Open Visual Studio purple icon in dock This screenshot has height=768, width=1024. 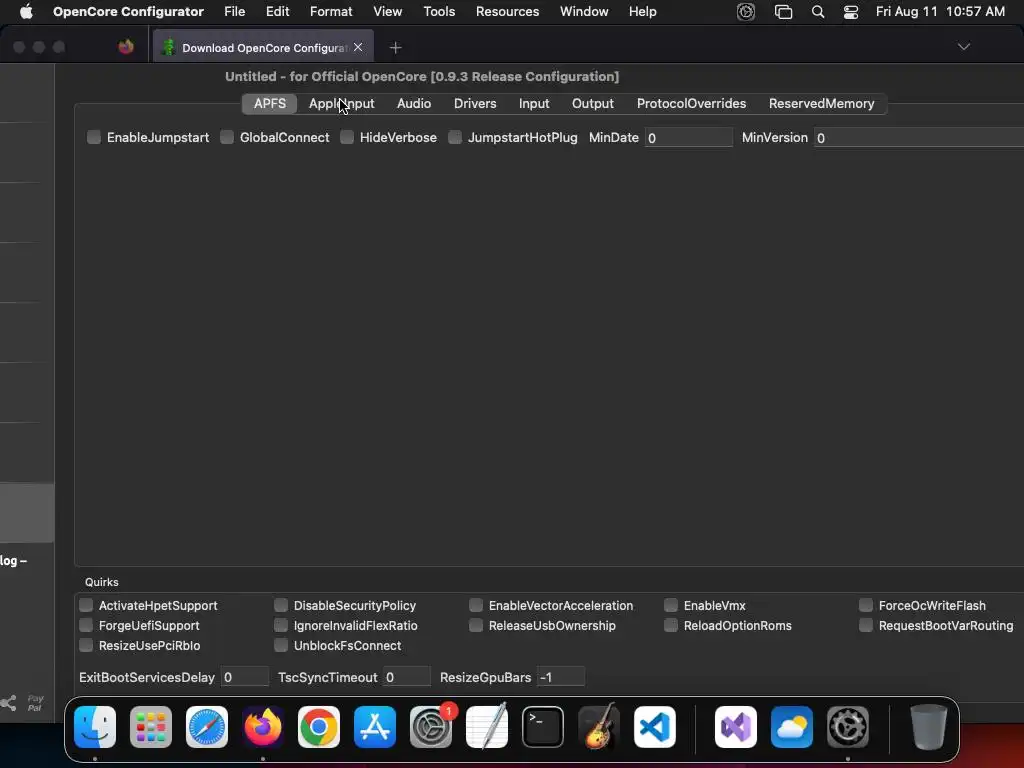(736, 727)
